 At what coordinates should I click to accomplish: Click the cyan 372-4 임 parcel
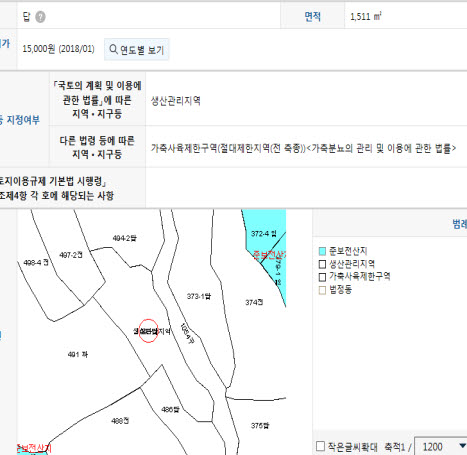coord(264,234)
